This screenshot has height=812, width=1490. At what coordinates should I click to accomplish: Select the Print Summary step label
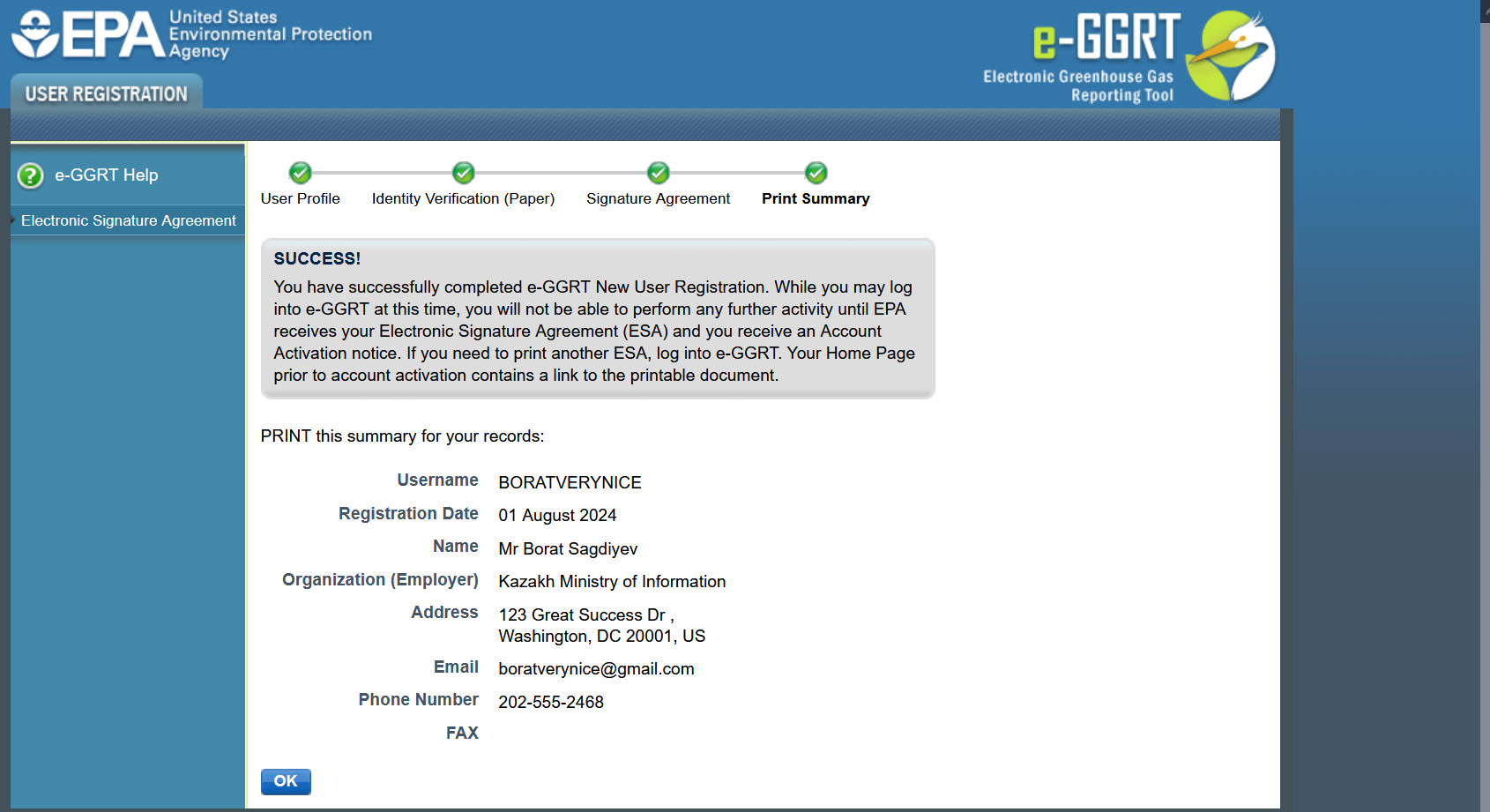816,198
